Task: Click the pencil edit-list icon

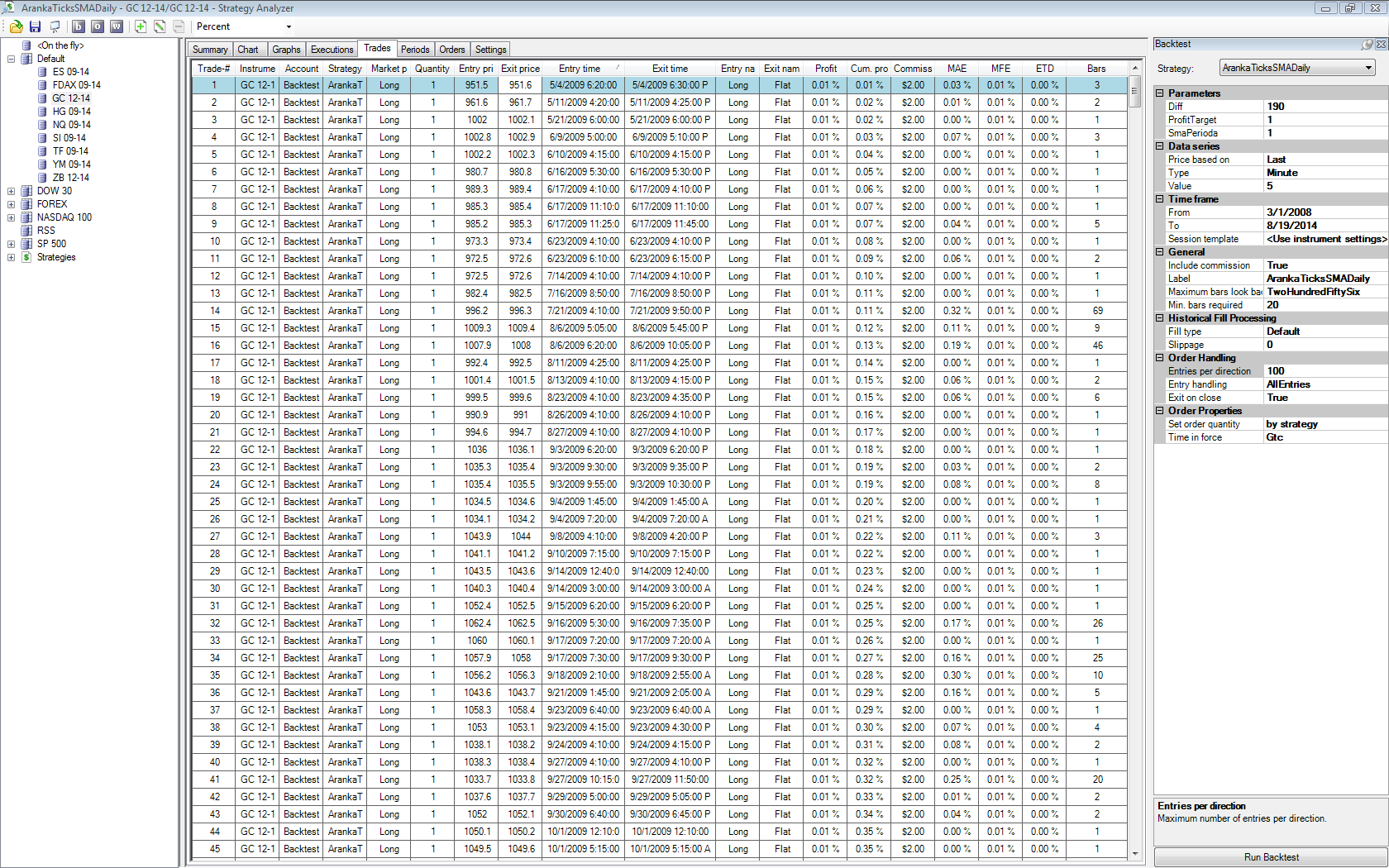Action: pos(160,26)
